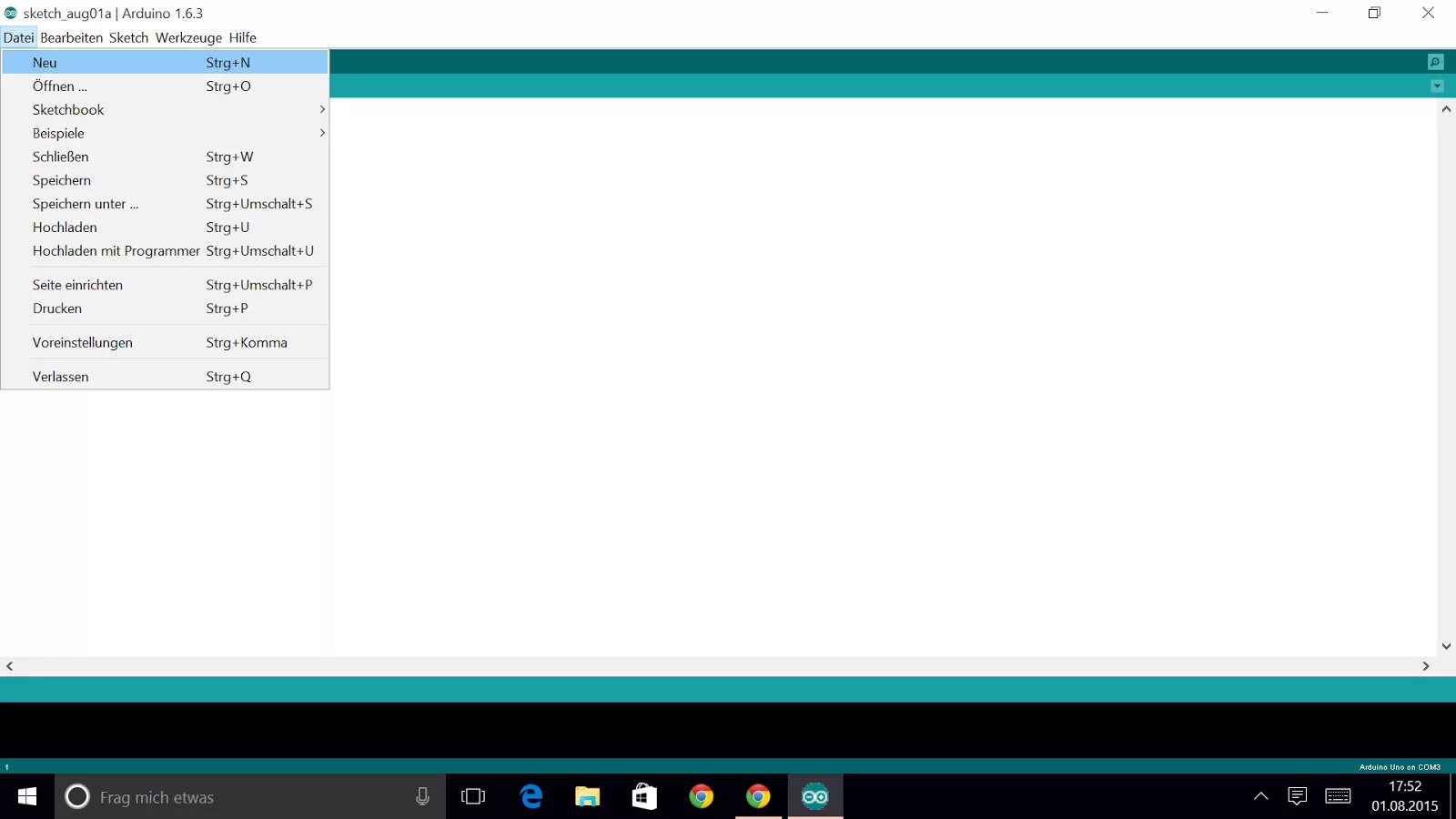This screenshot has height=819, width=1456.
Task: Choose Speichern menu entry
Action: pyautogui.click(x=165, y=180)
